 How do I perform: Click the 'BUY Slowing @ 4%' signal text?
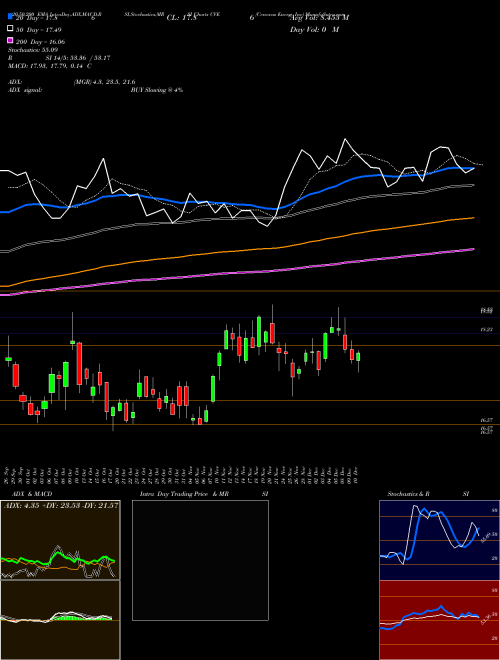coord(157,90)
